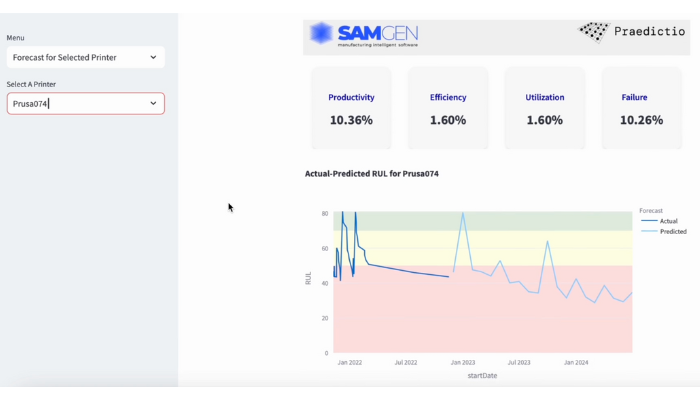The height and width of the screenshot is (400, 700).
Task: Click the 'Actual-Predicted RUL for Prusa074' chart title
Action: [371, 174]
